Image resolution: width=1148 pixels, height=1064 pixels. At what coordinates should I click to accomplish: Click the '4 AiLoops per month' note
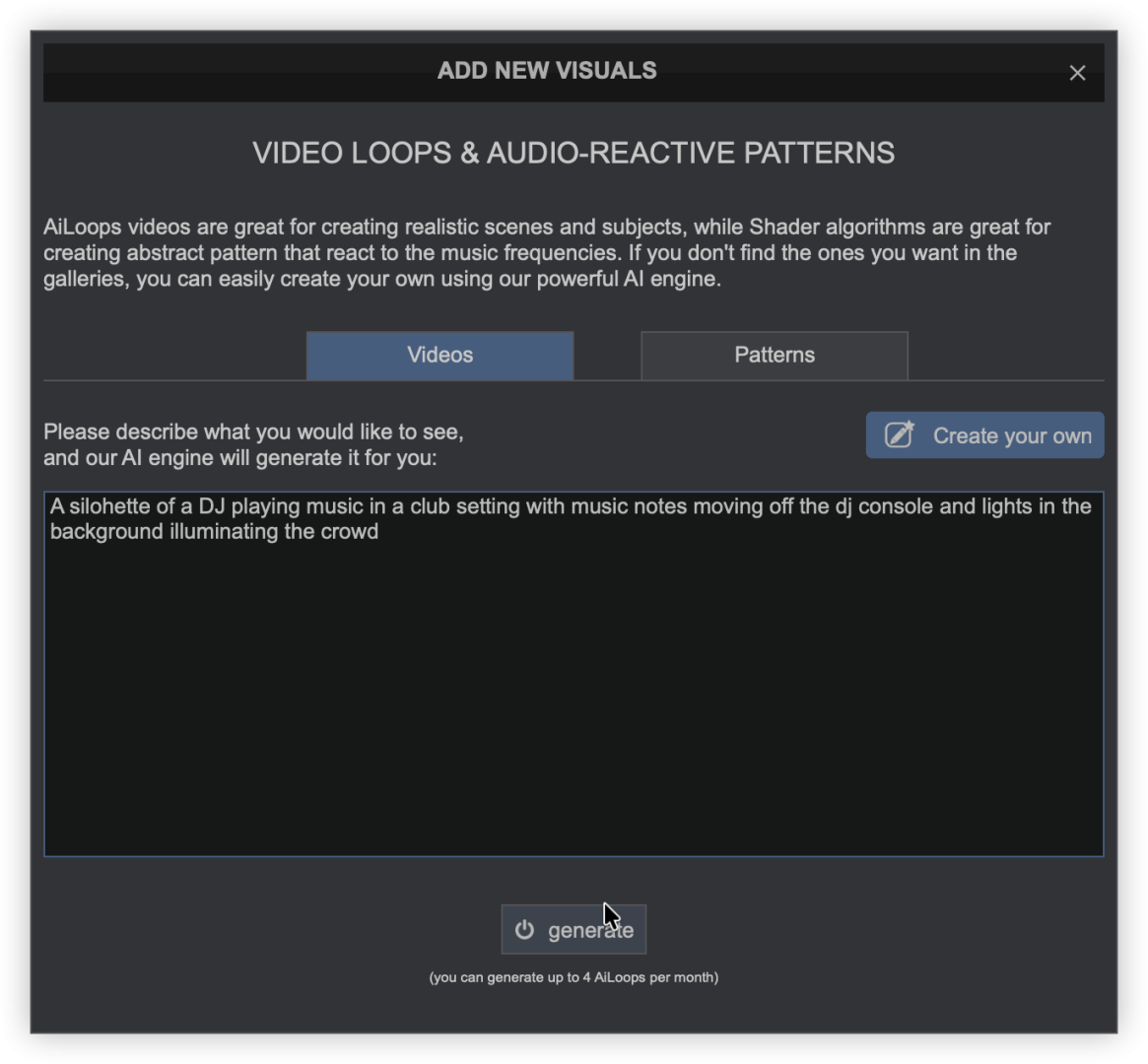574,977
